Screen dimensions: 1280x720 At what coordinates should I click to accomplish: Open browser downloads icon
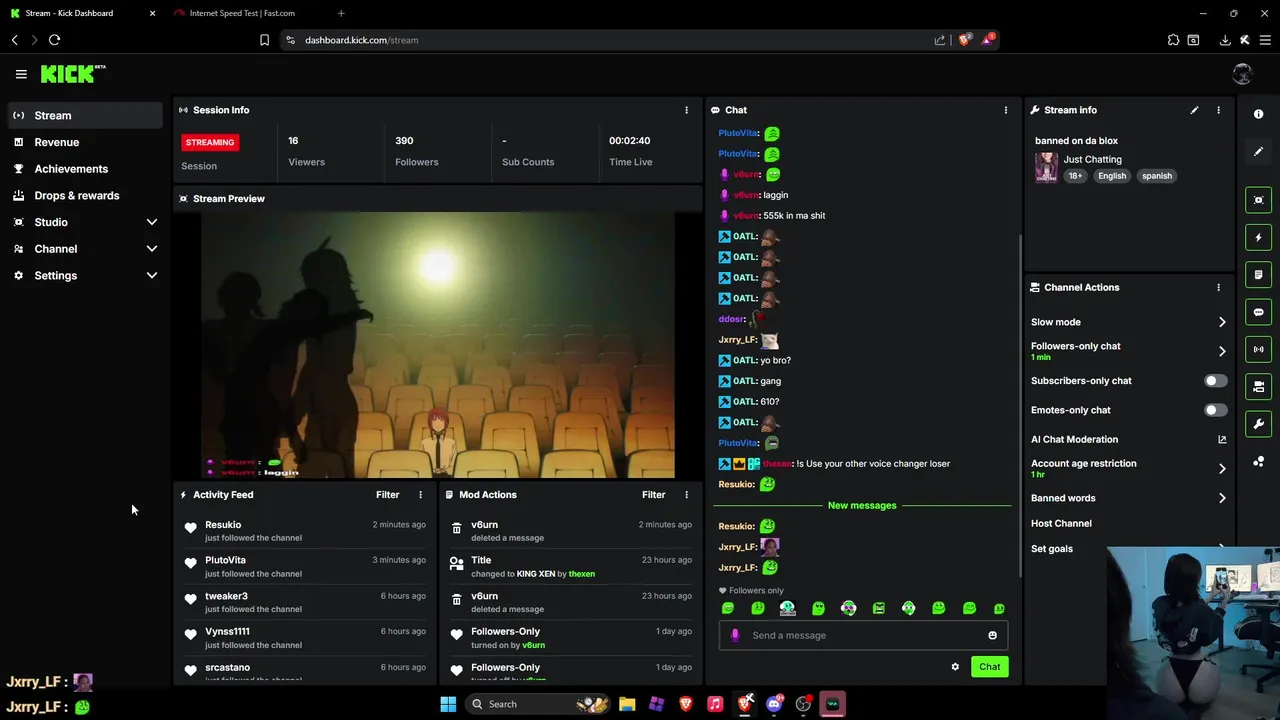click(x=1225, y=40)
